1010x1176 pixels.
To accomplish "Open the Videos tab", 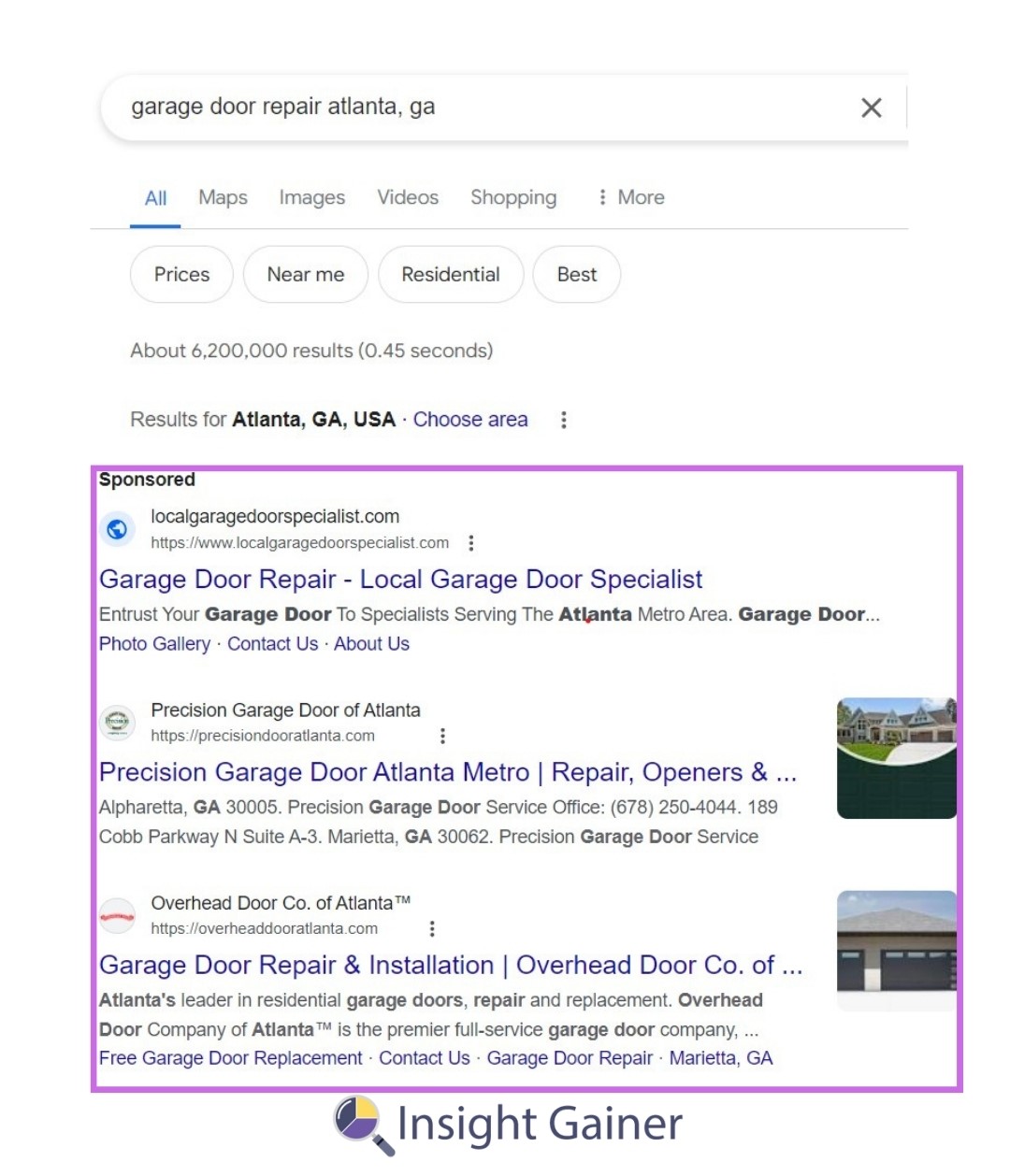I will [408, 197].
